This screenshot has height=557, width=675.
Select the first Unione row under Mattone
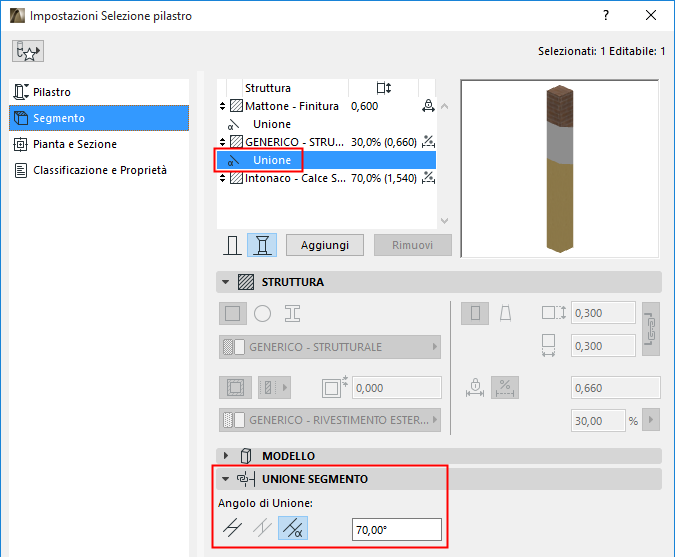[x=326, y=124]
